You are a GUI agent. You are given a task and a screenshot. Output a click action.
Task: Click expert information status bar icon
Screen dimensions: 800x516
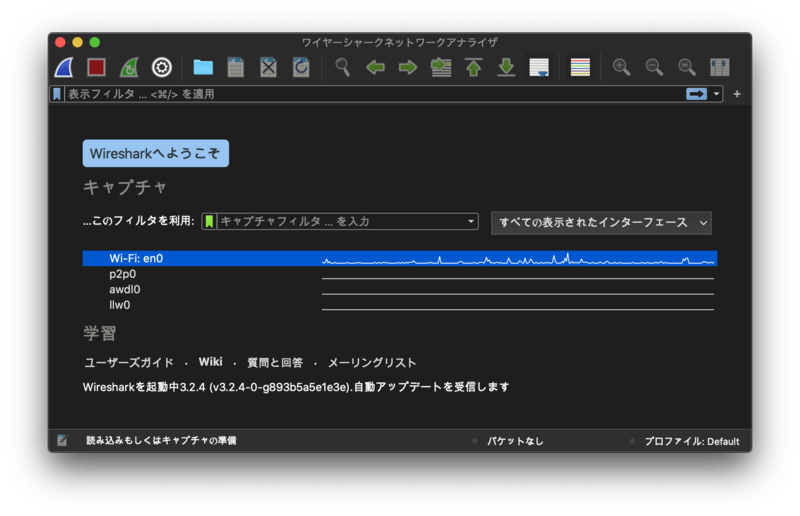coord(62,440)
